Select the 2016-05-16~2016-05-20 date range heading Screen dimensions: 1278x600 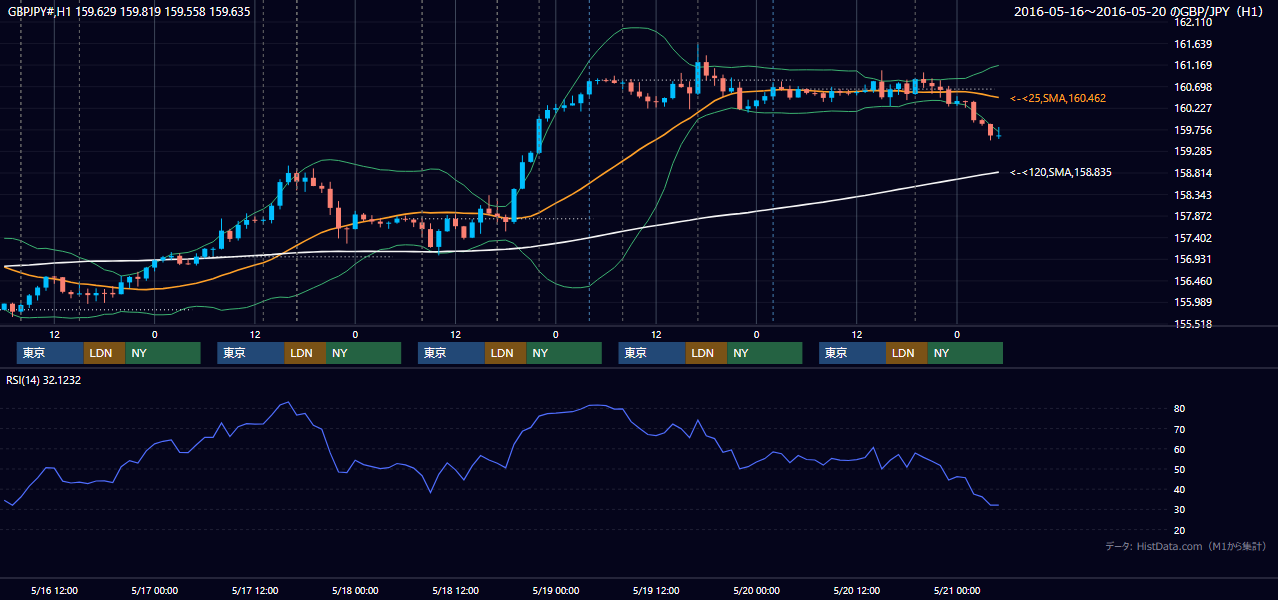click(1138, 12)
